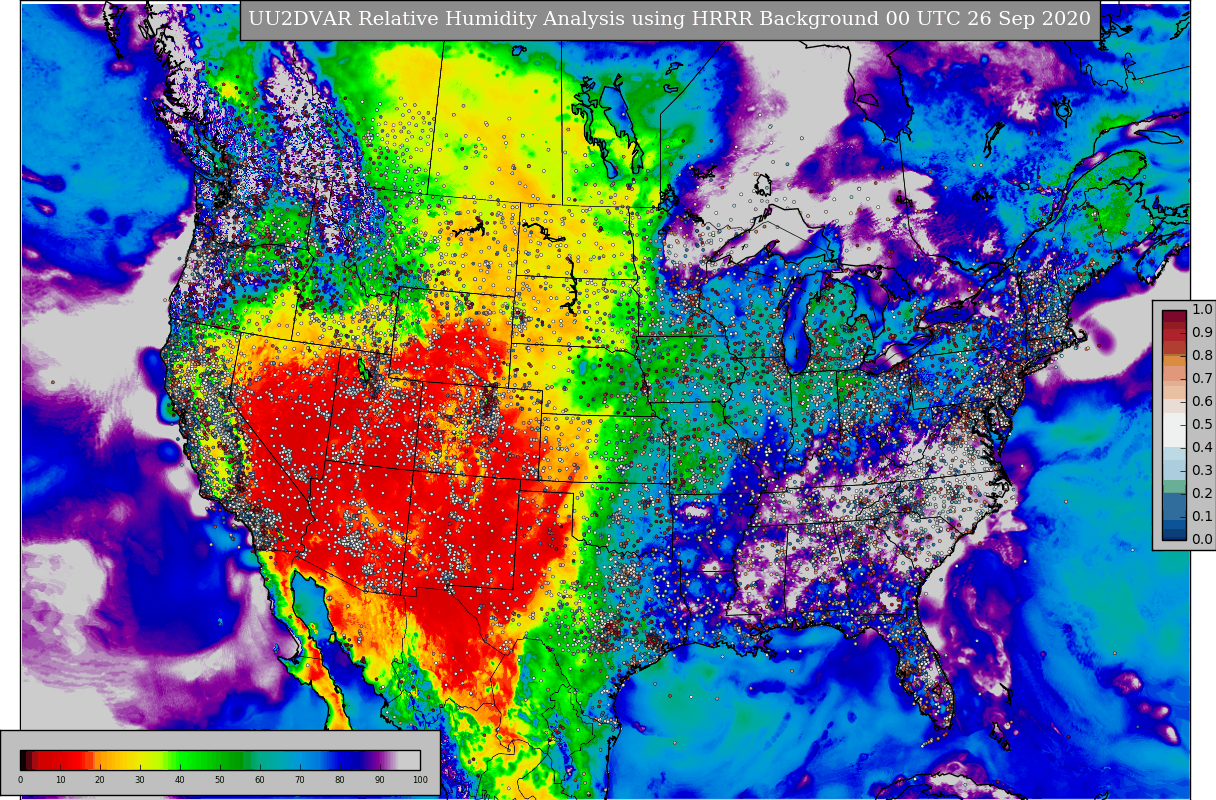Click the 0 tick on humidity colorbar
This screenshot has height=800, width=1216.
tap(20, 780)
